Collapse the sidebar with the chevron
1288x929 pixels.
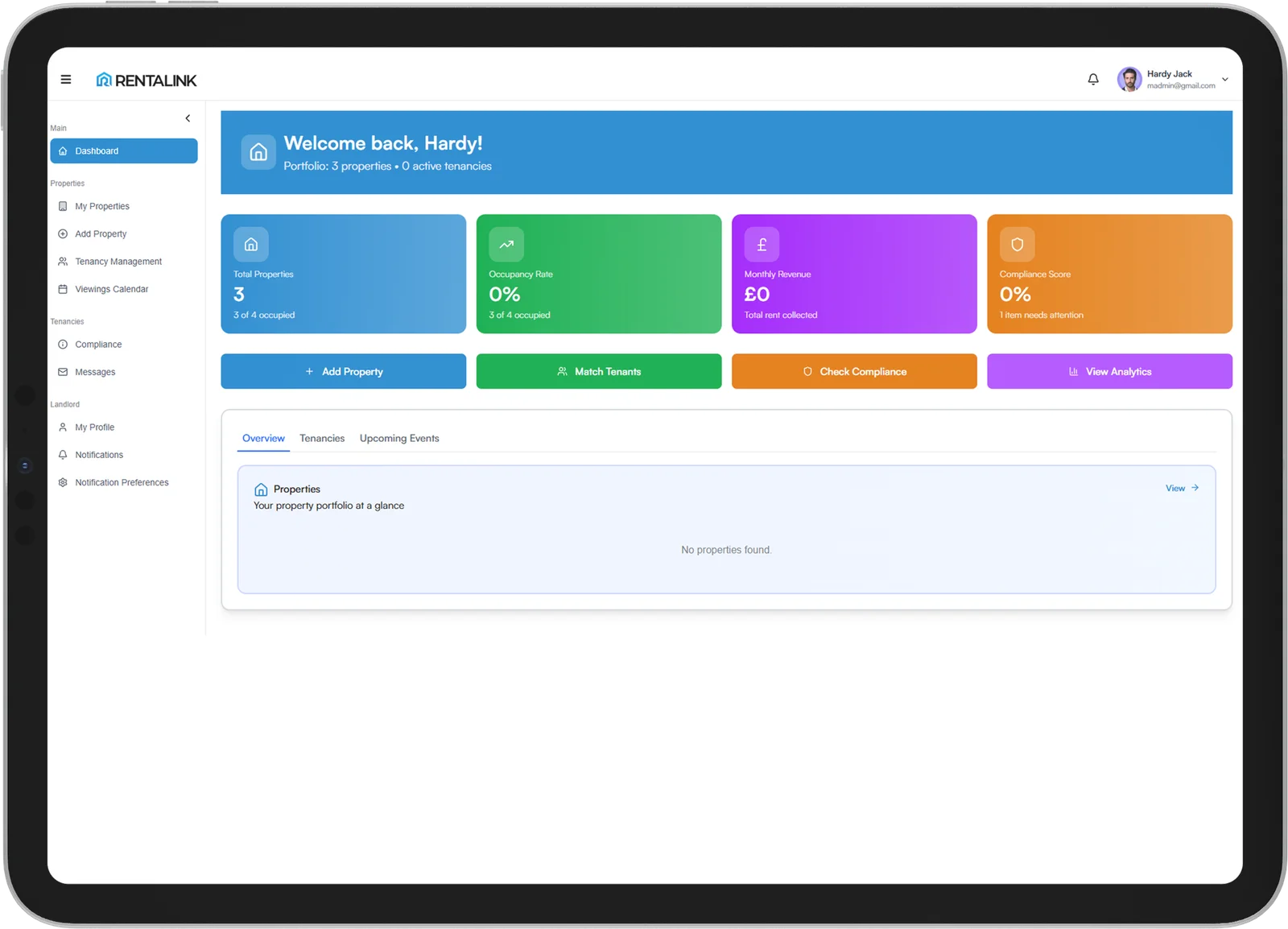188,118
